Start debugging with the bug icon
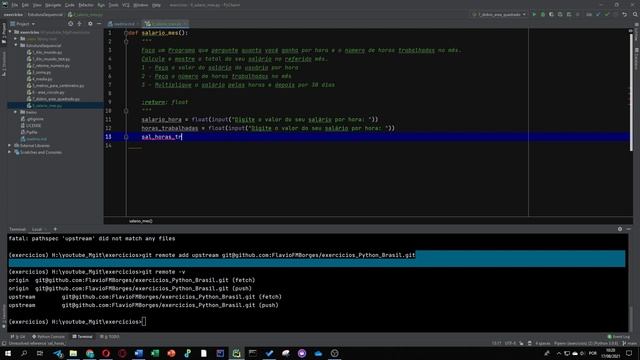 [x=542, y=14]
